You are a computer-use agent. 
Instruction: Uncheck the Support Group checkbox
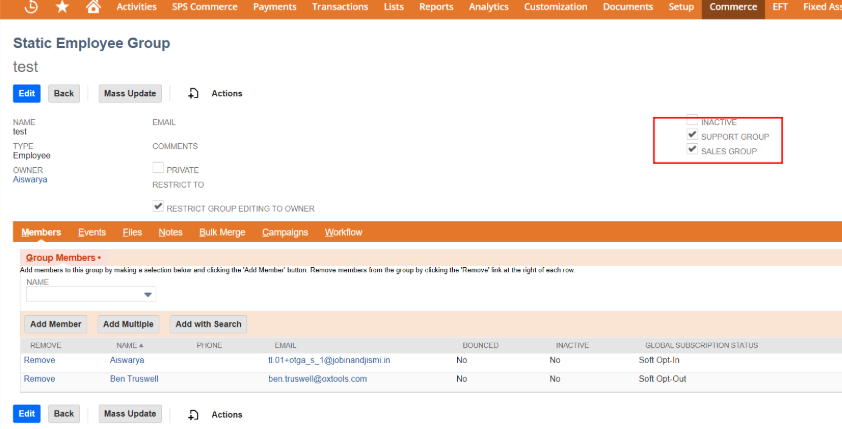692,135
